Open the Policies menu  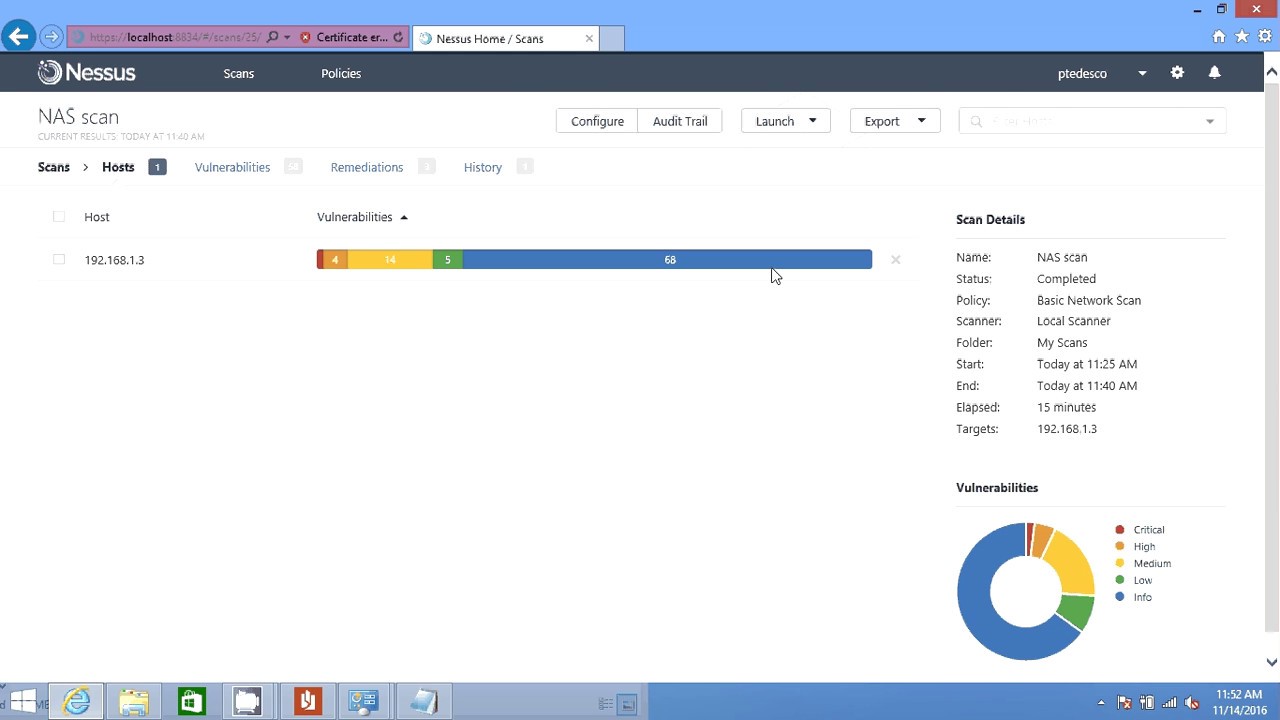coord(341,73)
